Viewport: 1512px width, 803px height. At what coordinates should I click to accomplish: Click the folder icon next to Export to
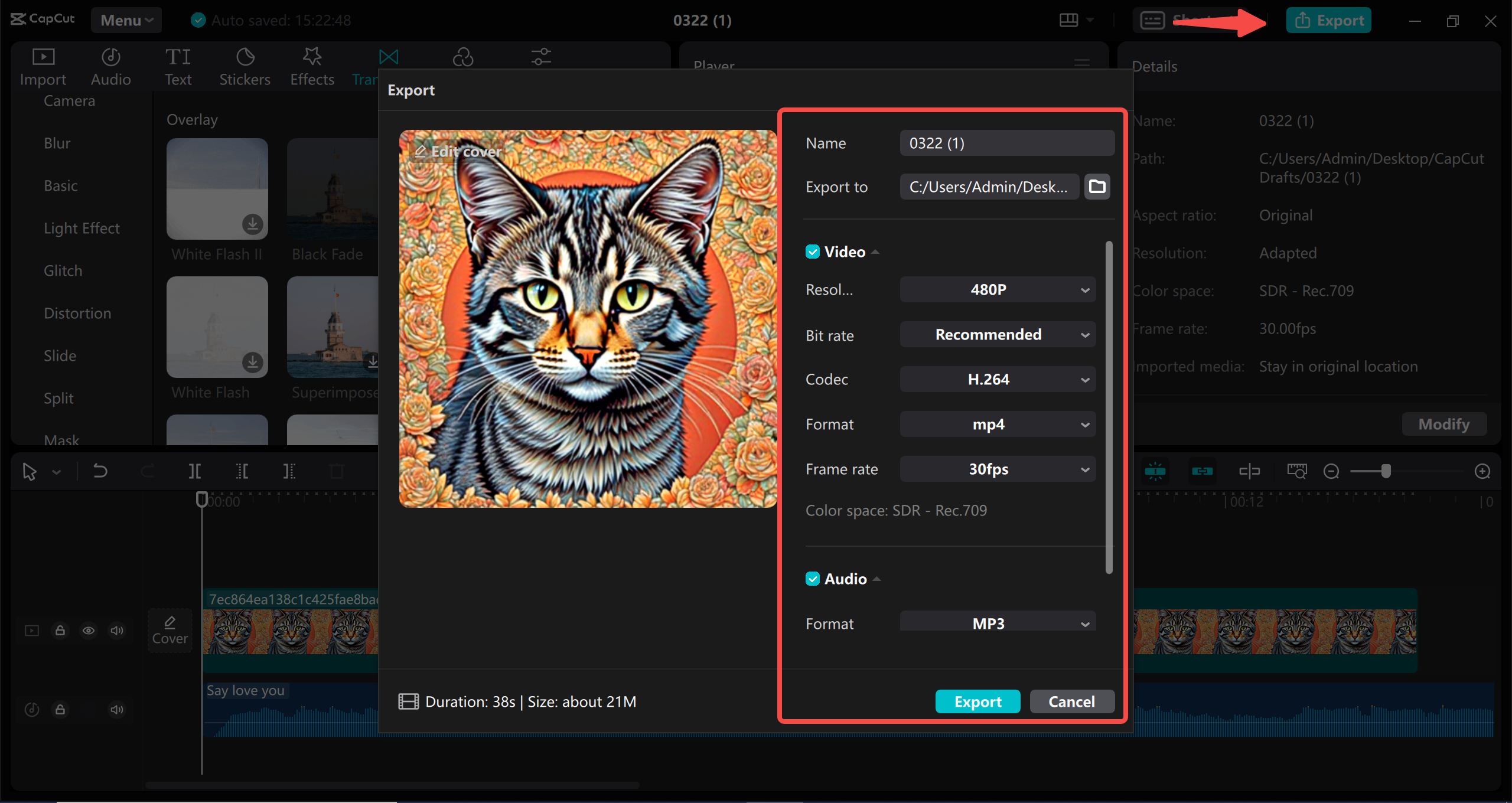coord(1096,187)
